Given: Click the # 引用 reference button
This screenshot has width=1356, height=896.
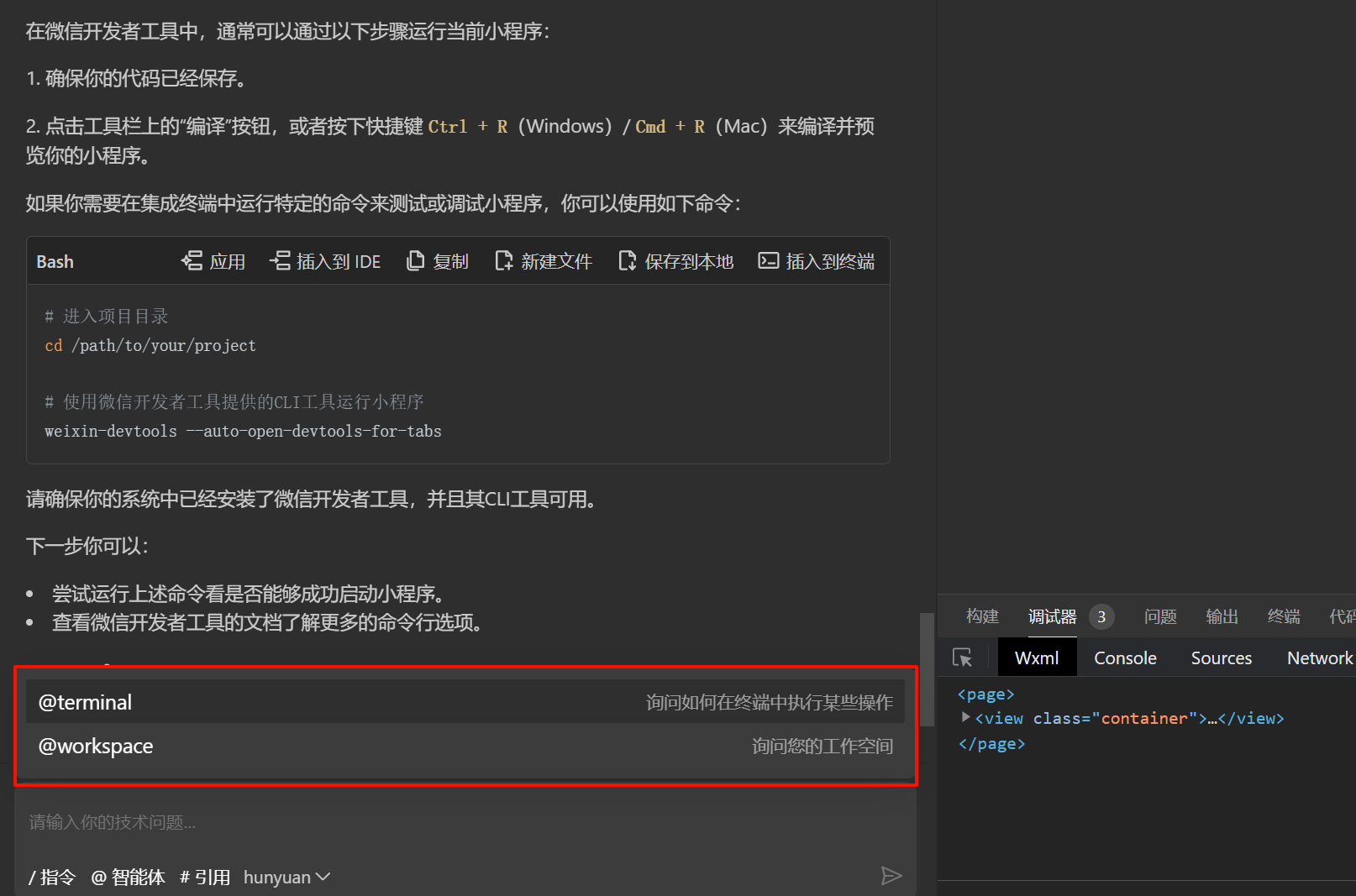Looking at the screenshot, I should click(205, 877).
